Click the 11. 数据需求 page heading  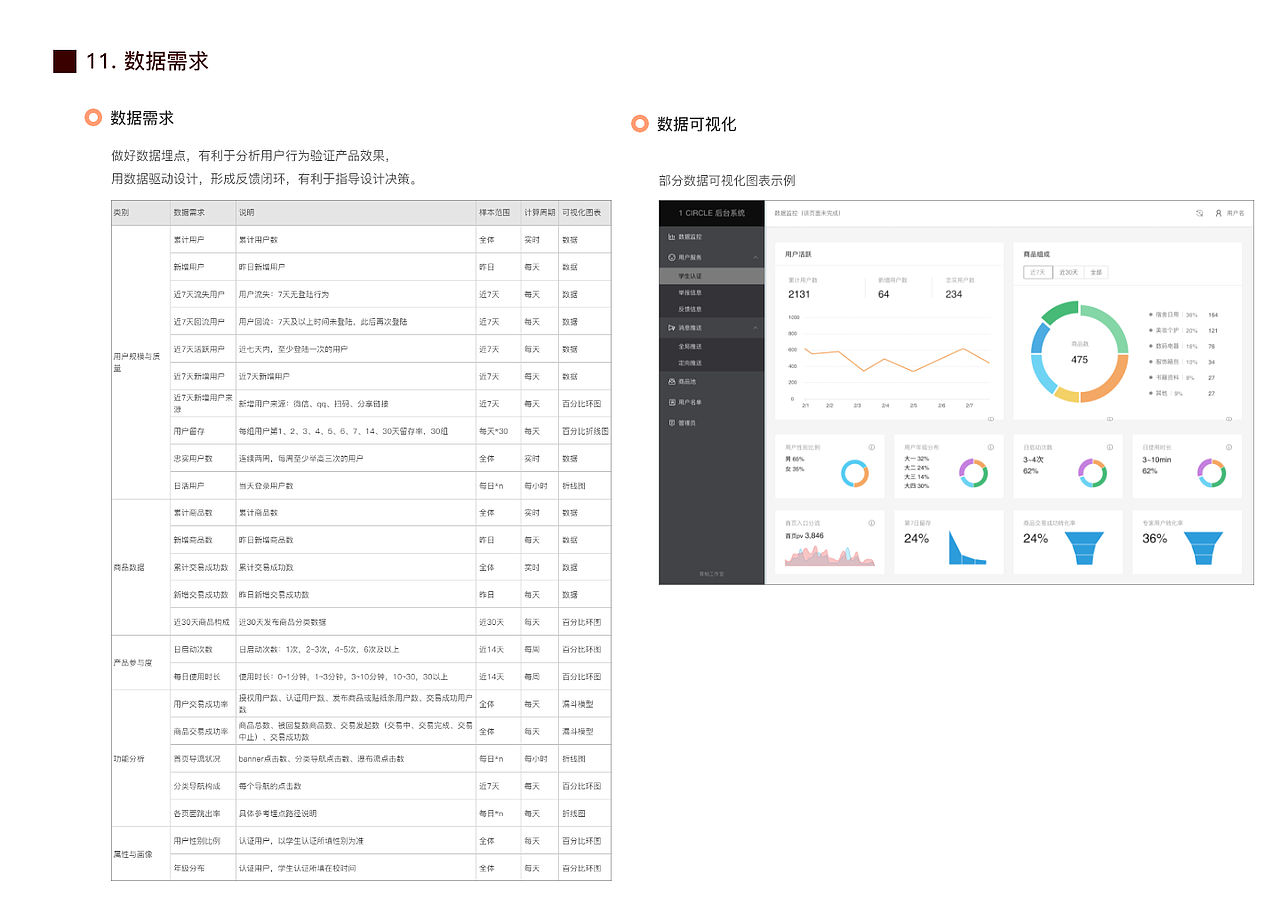point(147,61)
